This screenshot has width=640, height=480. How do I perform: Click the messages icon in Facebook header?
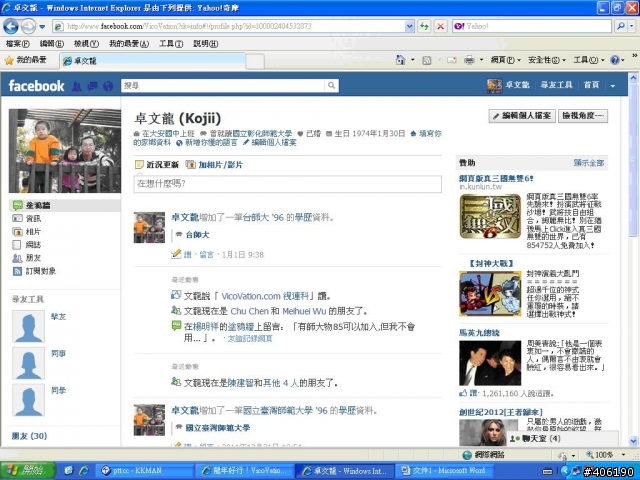point(93,86)
